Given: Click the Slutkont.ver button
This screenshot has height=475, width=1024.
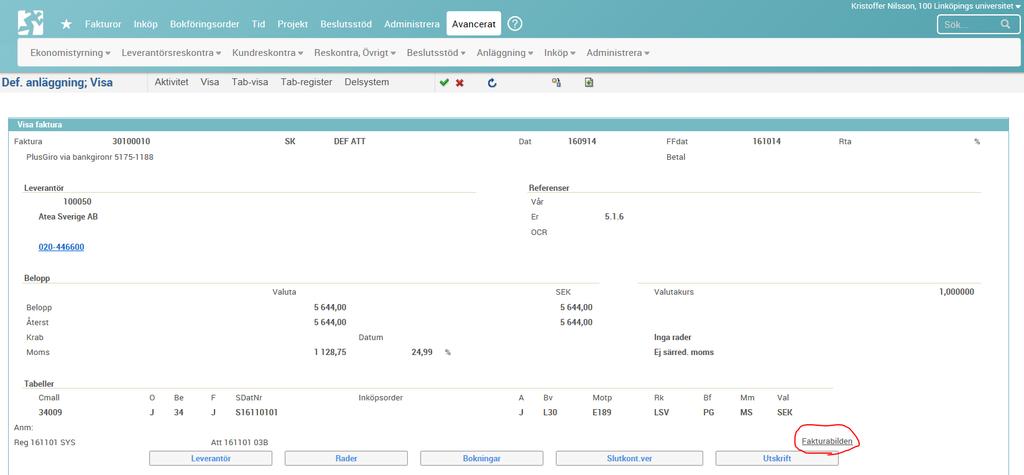Looking at the screenshot, I should pos(630,459).
